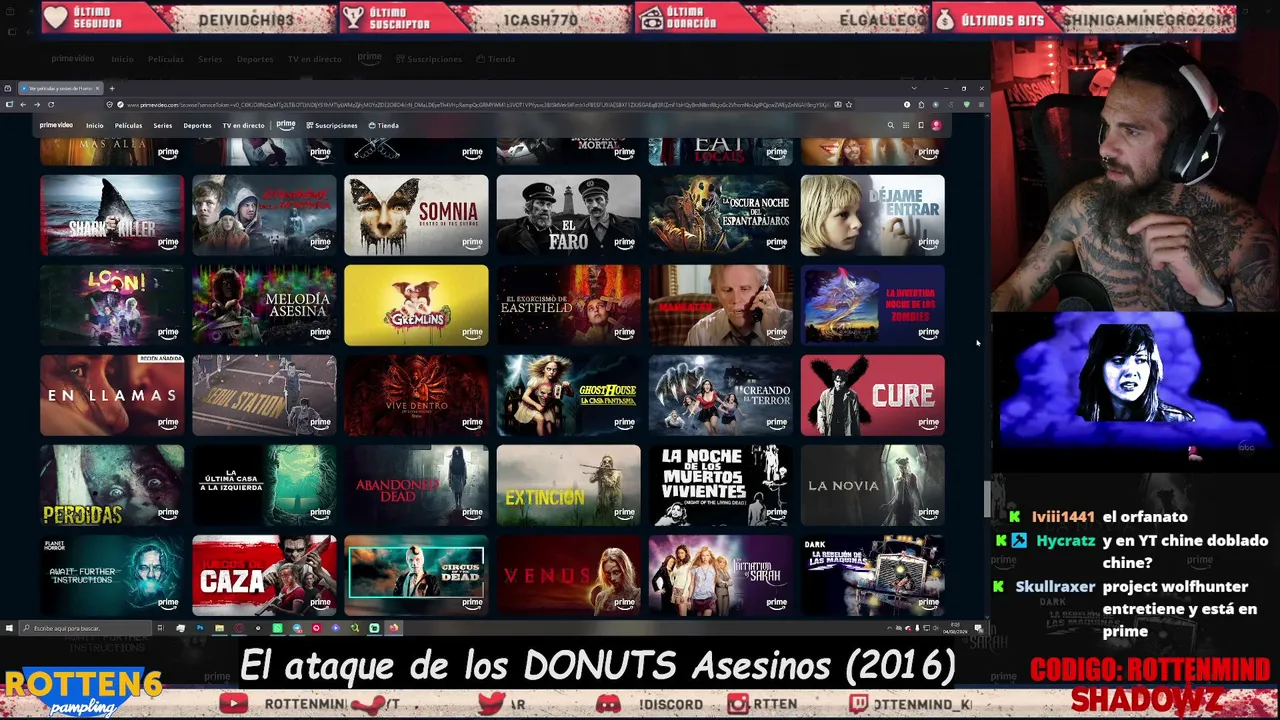Screen dimensions: 1280x720
Task: Launch Photoshop from the taskbar
Action: 200,628
